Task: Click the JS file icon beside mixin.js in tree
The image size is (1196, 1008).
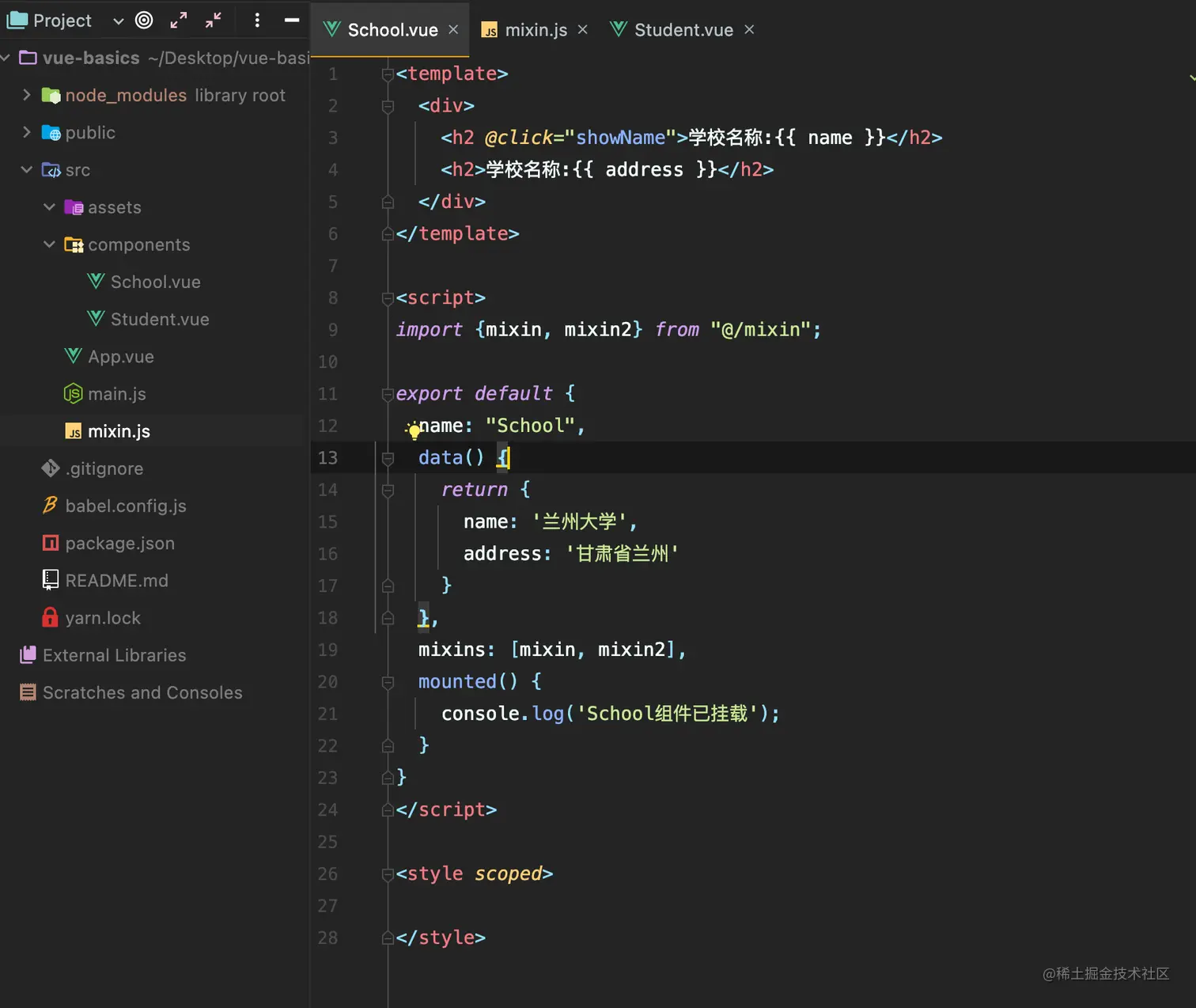Action: (x=74, y=431)
